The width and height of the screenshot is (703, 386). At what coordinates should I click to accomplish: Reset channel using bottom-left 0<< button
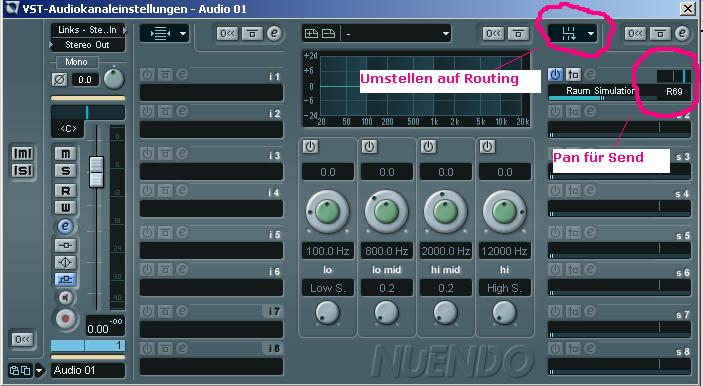point(22,340)
